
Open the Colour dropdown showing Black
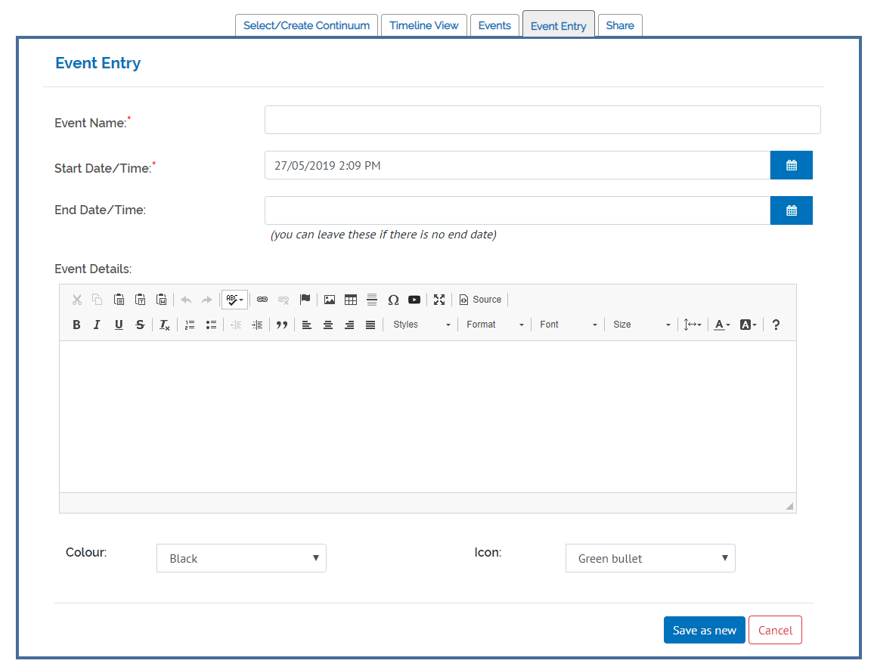click(241, 558)
